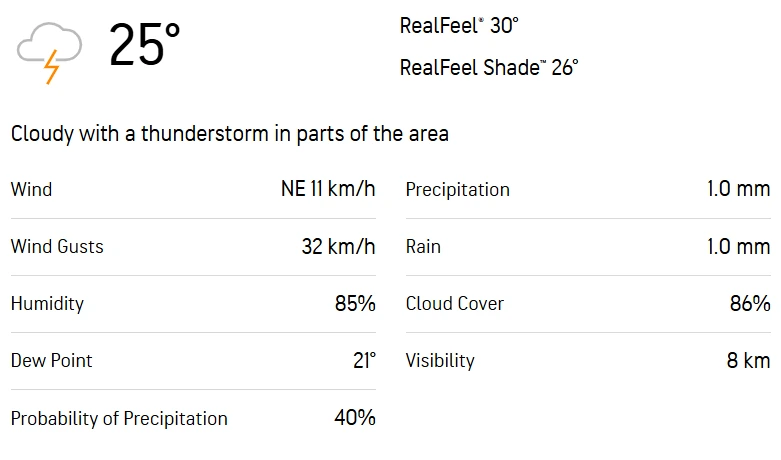Click the 85% humidity value
The image size is (781, 460).
point(355,303)
